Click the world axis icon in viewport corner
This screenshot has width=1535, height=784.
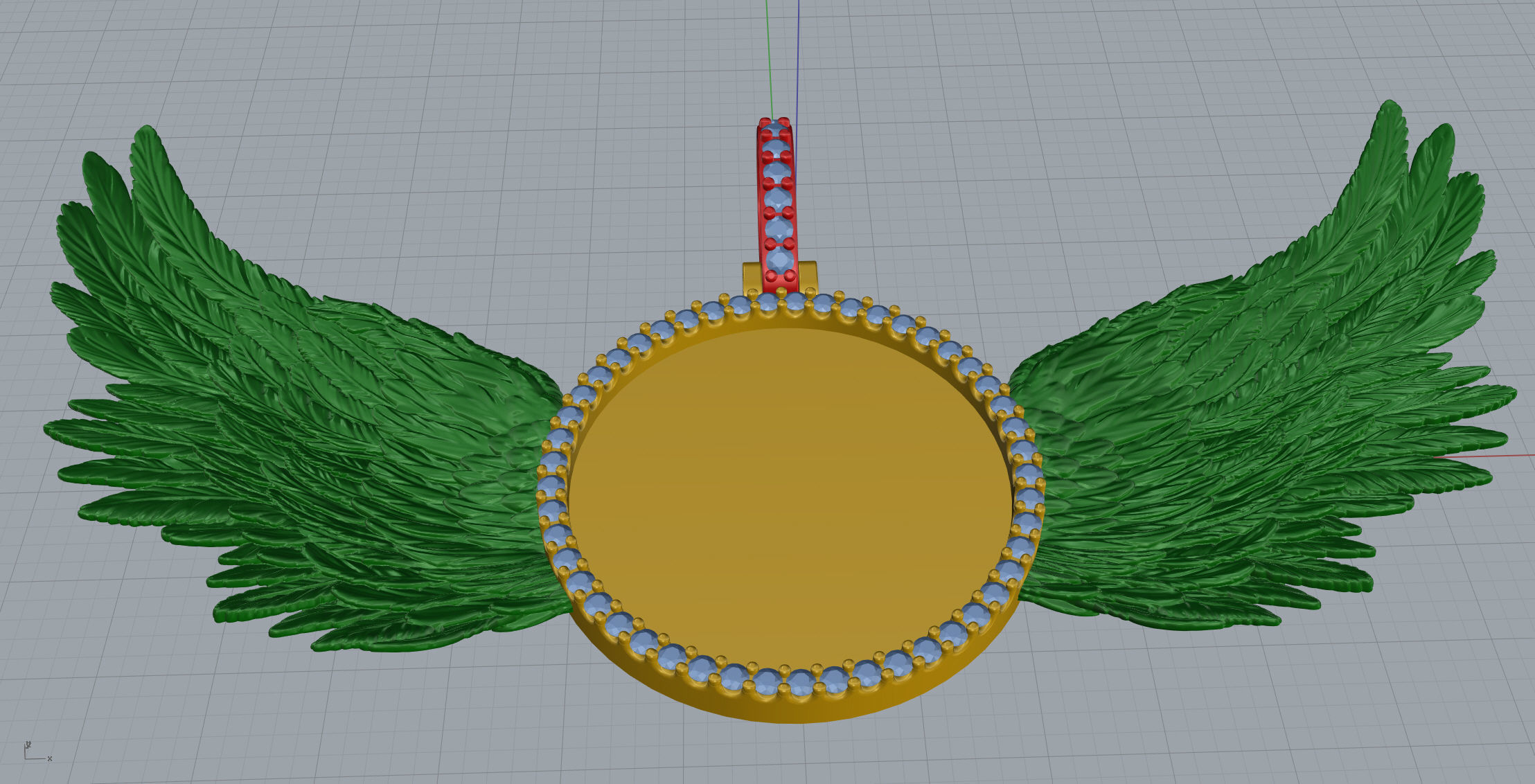[x=37, y=751]
